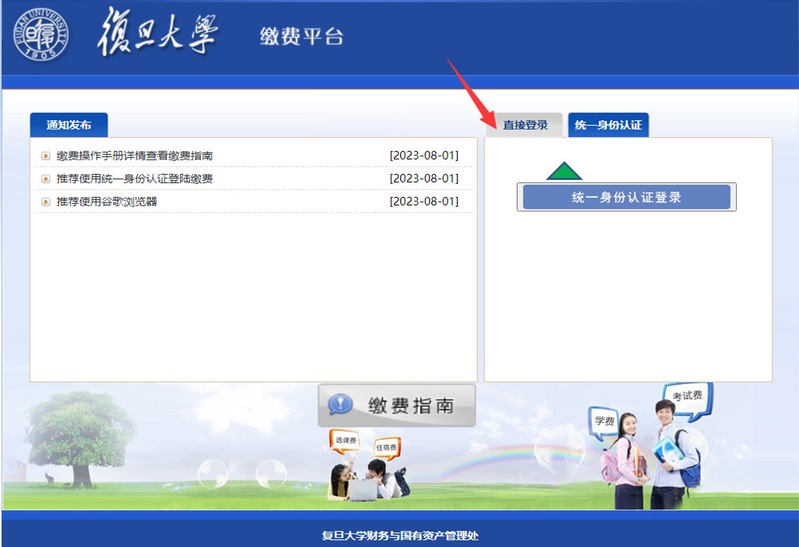Click the bullet icon beside 推荐使用统一身份认证登陆缴费
This screenshot has height=547, width=799.
(46, 179)
